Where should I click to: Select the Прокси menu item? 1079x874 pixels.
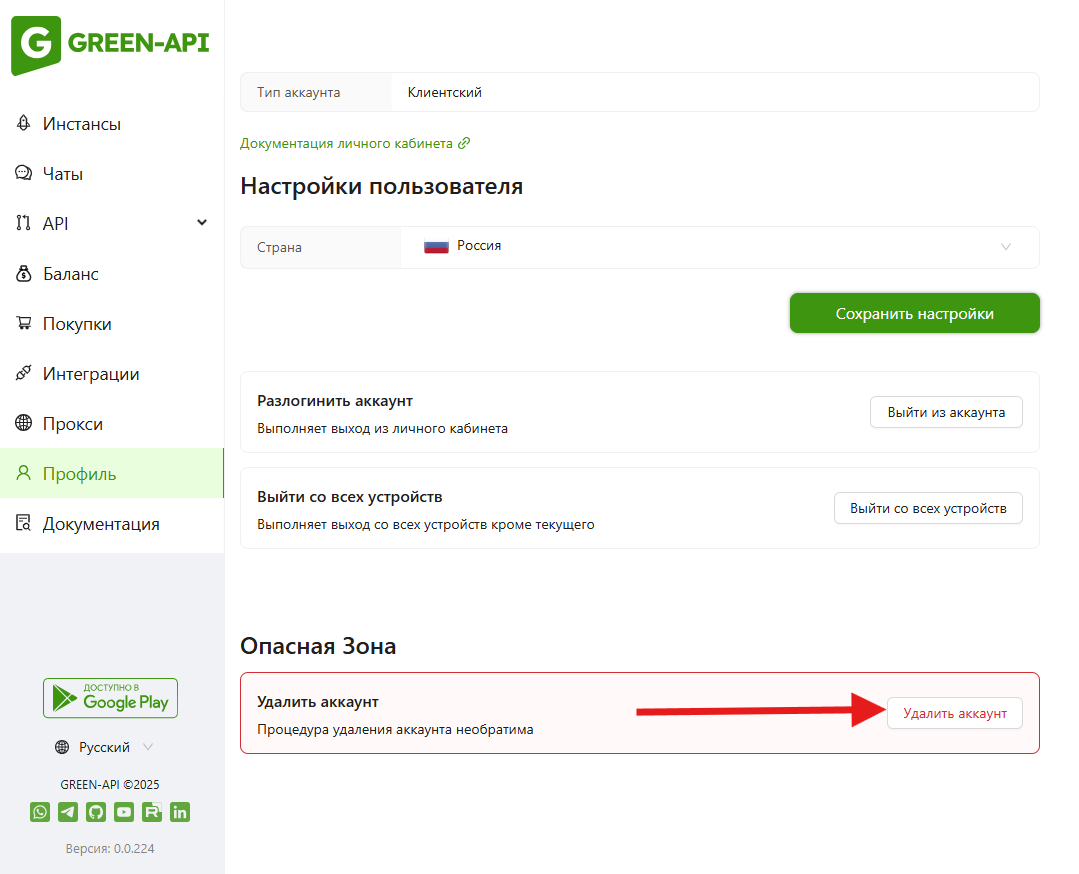click(72, 424)
